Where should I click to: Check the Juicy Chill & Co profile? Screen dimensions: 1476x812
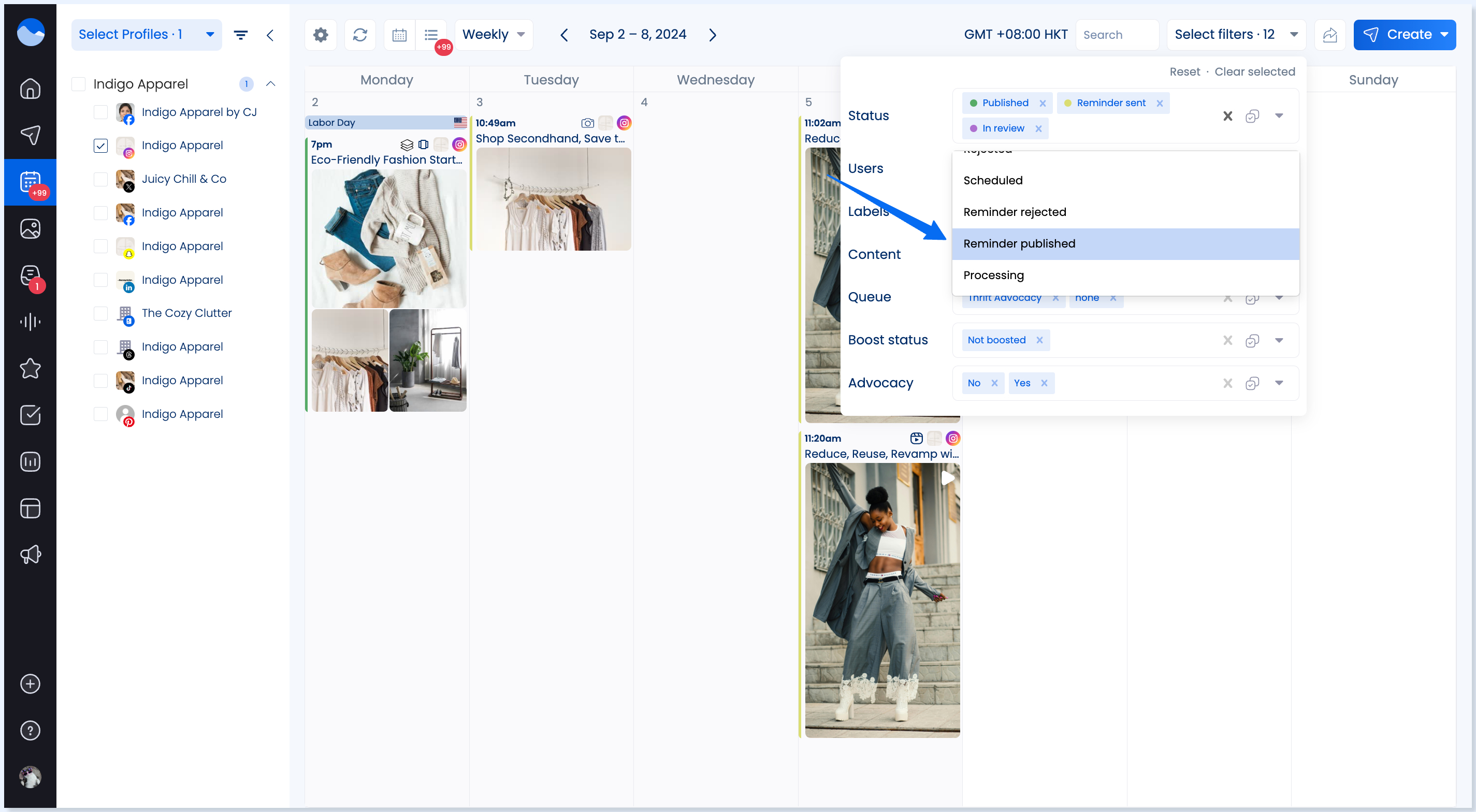[x=100, y=179]
